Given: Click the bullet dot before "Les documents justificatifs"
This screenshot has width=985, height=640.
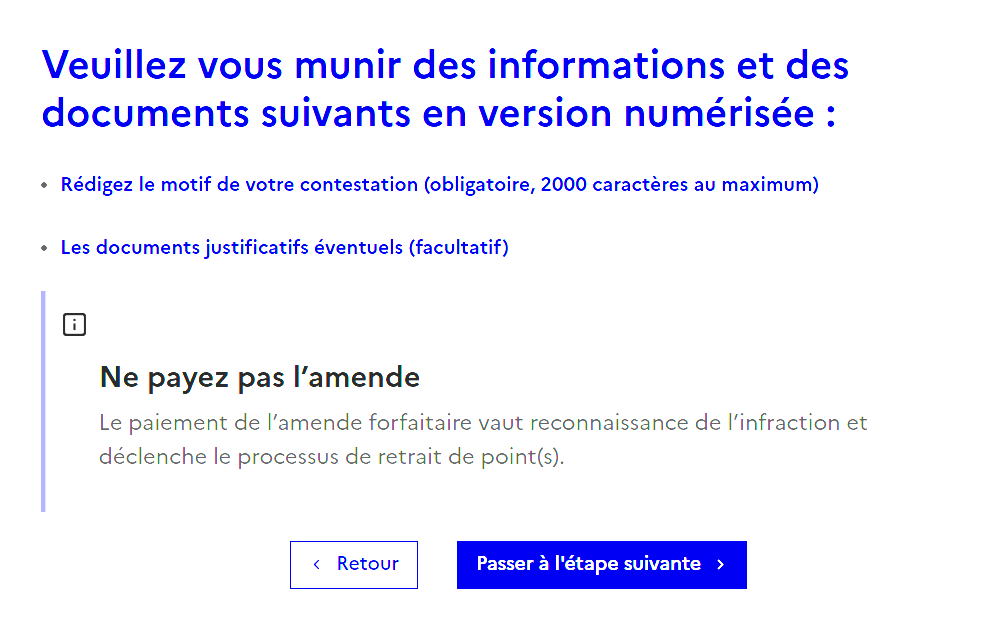Looking at the screenshot, I should [x=44, y=247].
